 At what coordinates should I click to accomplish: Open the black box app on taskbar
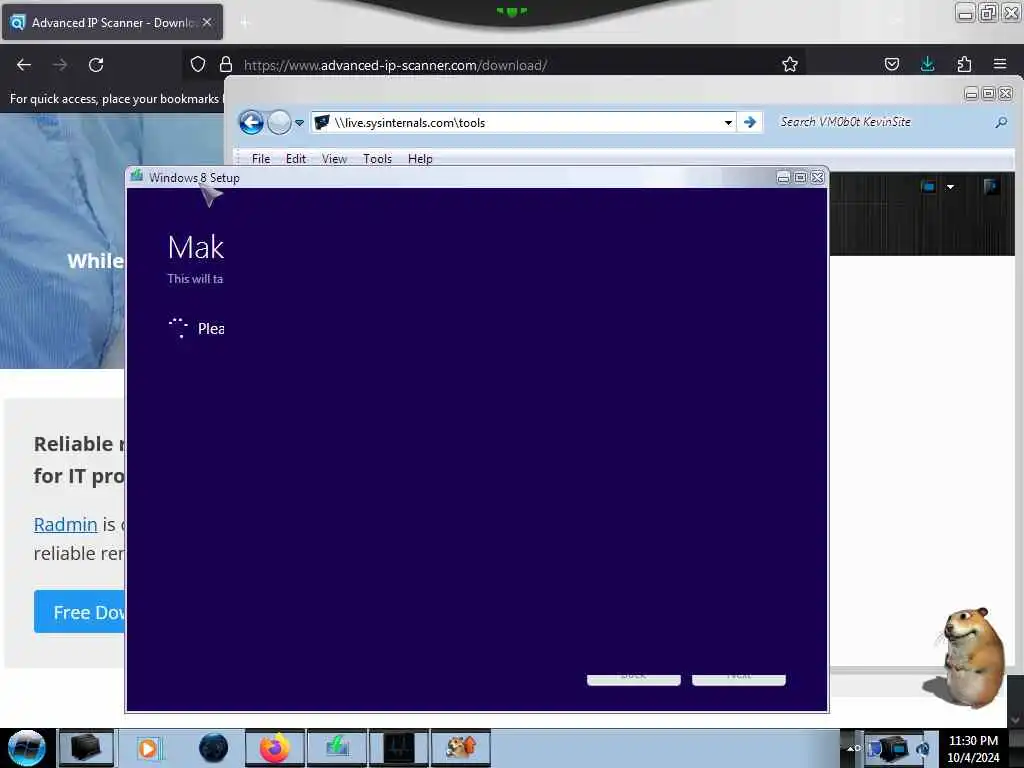coord(86,748)
